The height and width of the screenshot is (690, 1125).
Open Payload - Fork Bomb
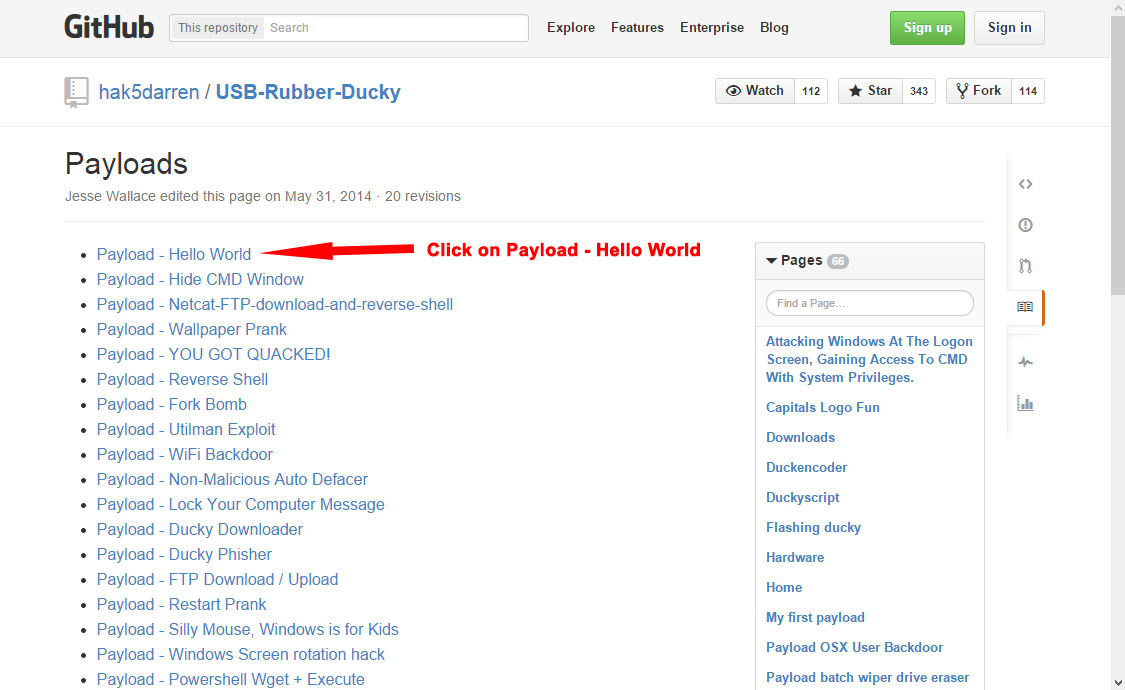click(171, 405)
